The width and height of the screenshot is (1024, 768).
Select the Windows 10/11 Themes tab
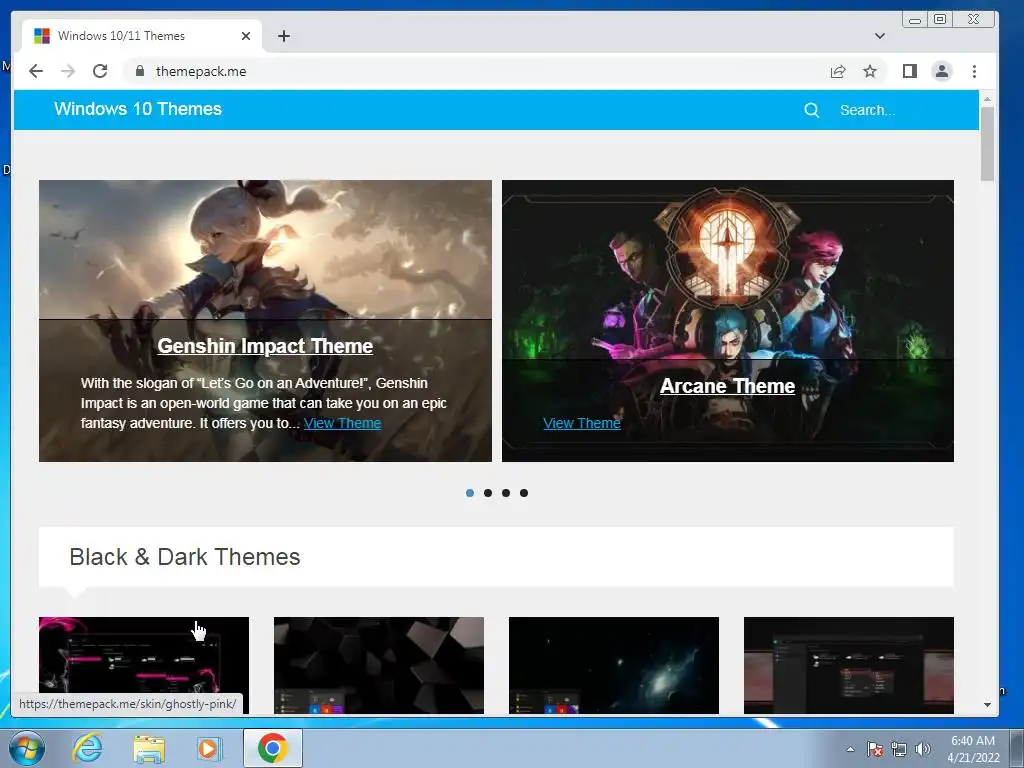click(142, 36)
